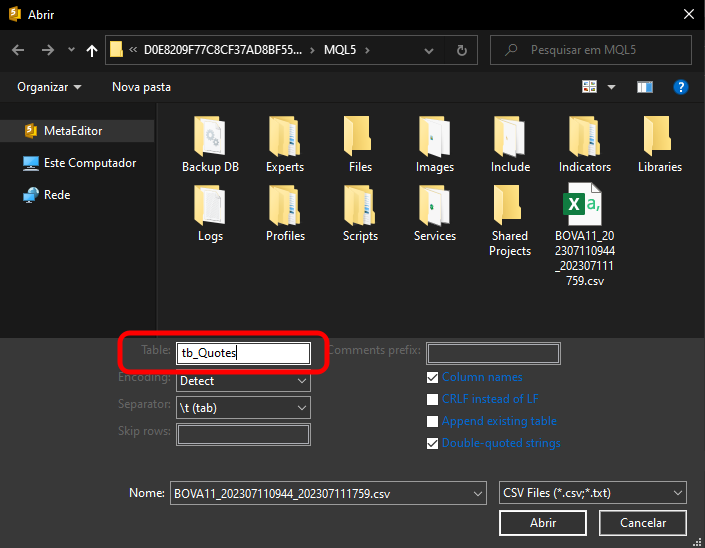Expand hidden path chevrons in address bar
705x548 pixels.
click(x=133, y=49)
